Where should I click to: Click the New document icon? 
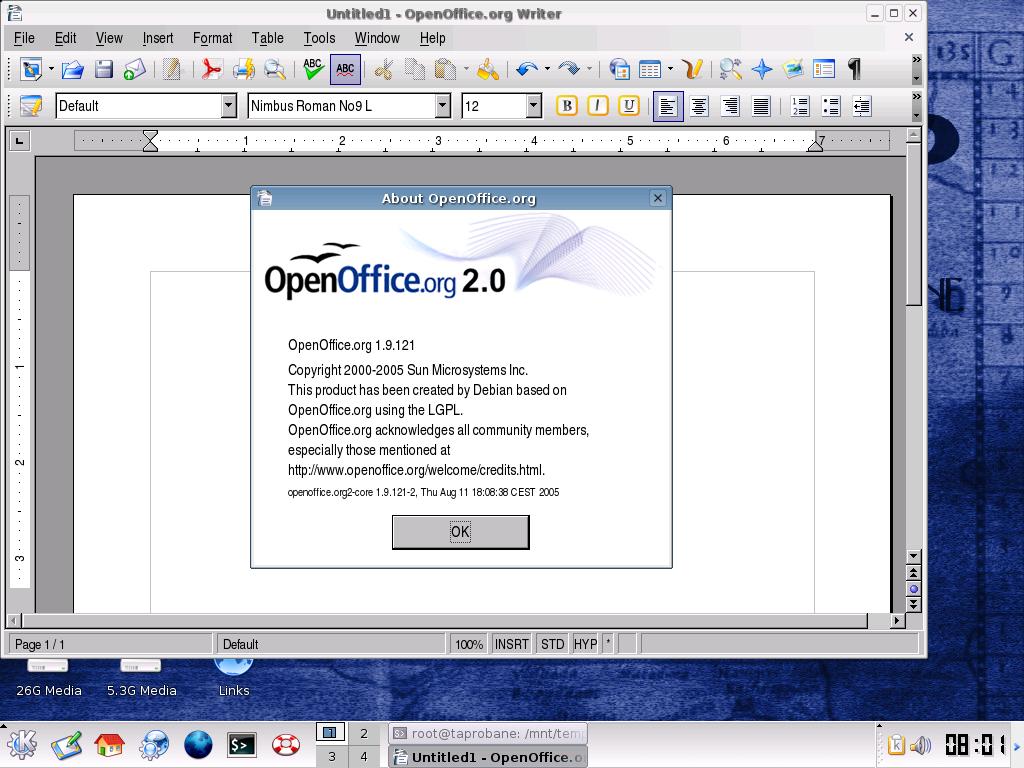[31, 69]
